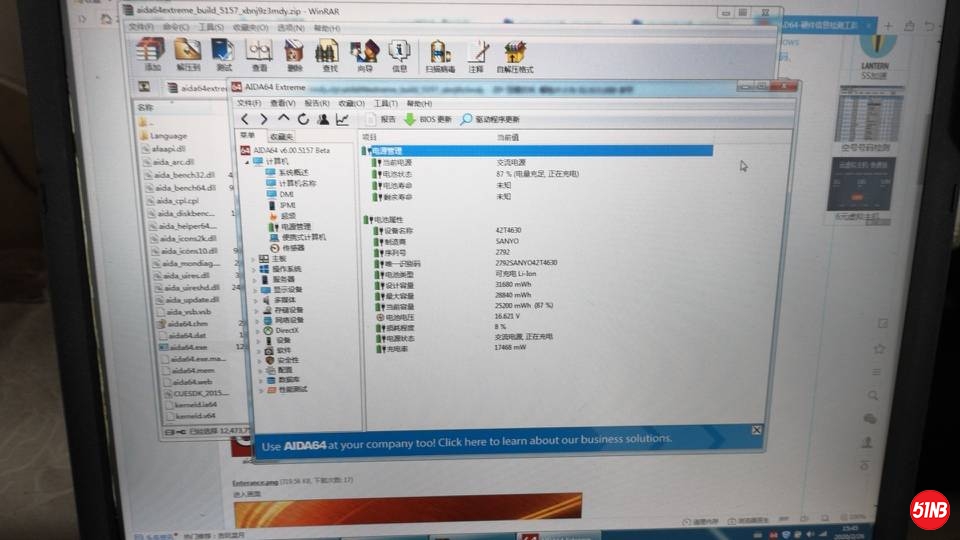Open AIDA64 工具(T) menu

pyautogui.click(x=386, y=103)
